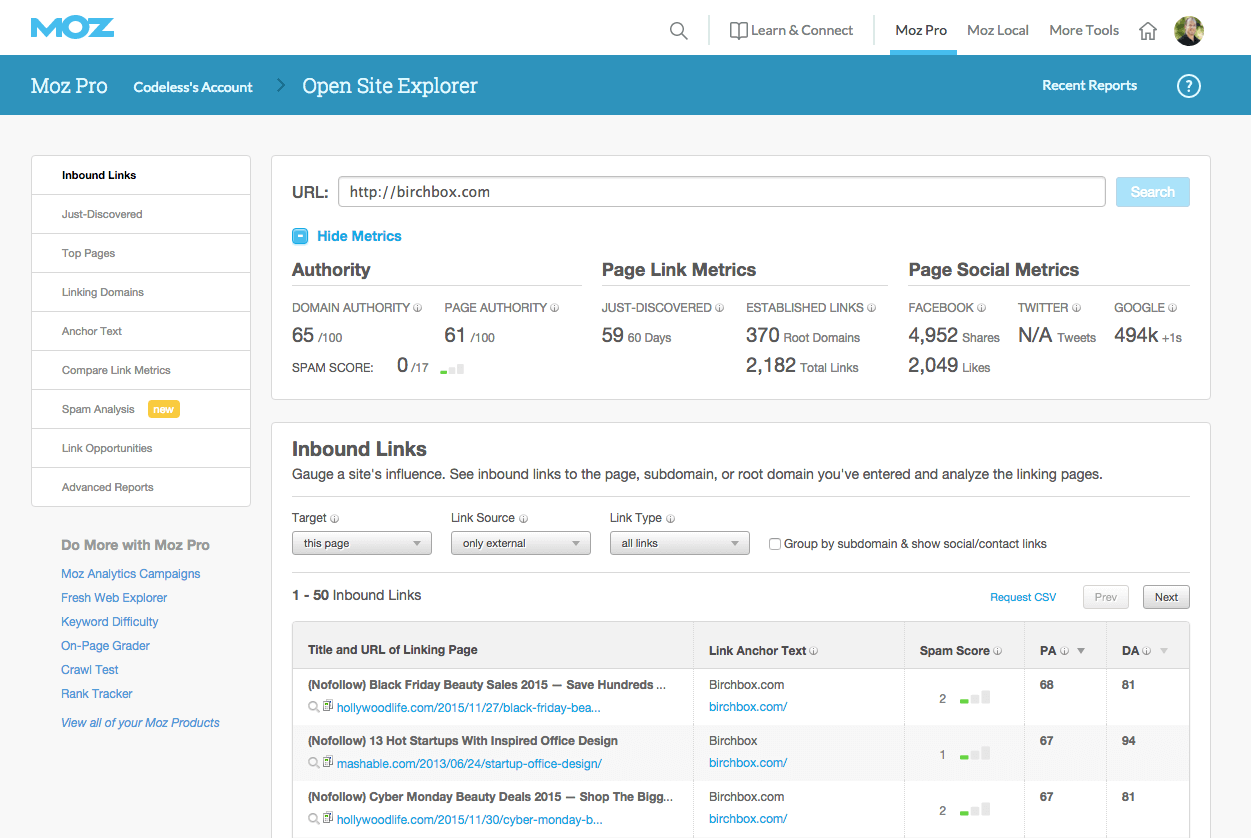The width and height of the screenshot is (1251, 838).
Task: Enable Group by subdomain checkbox
Action: click(x=775, y=544)
